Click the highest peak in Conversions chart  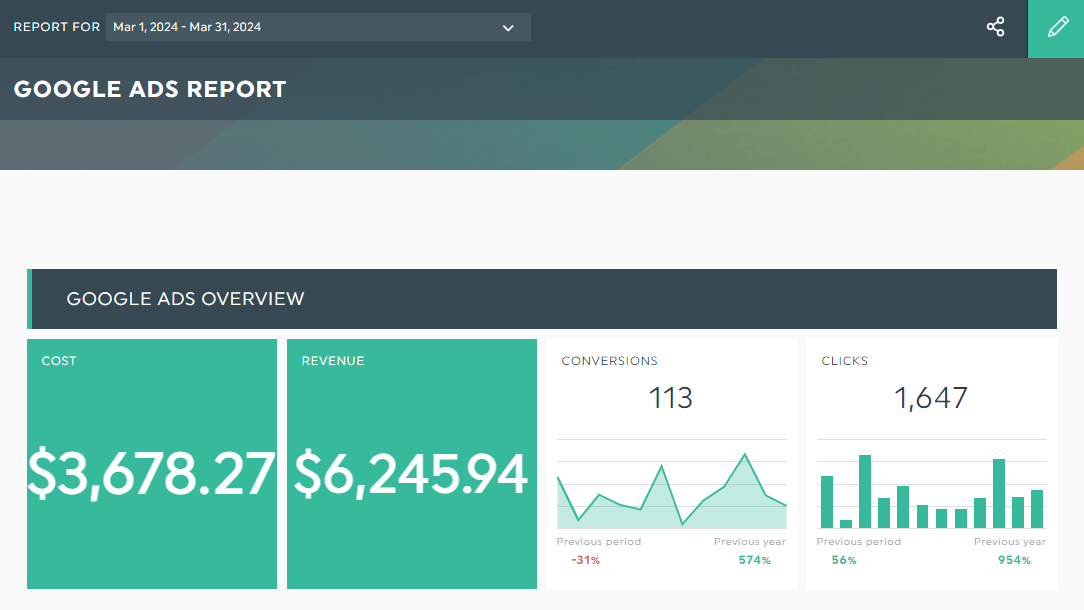(x=745, y=454)
